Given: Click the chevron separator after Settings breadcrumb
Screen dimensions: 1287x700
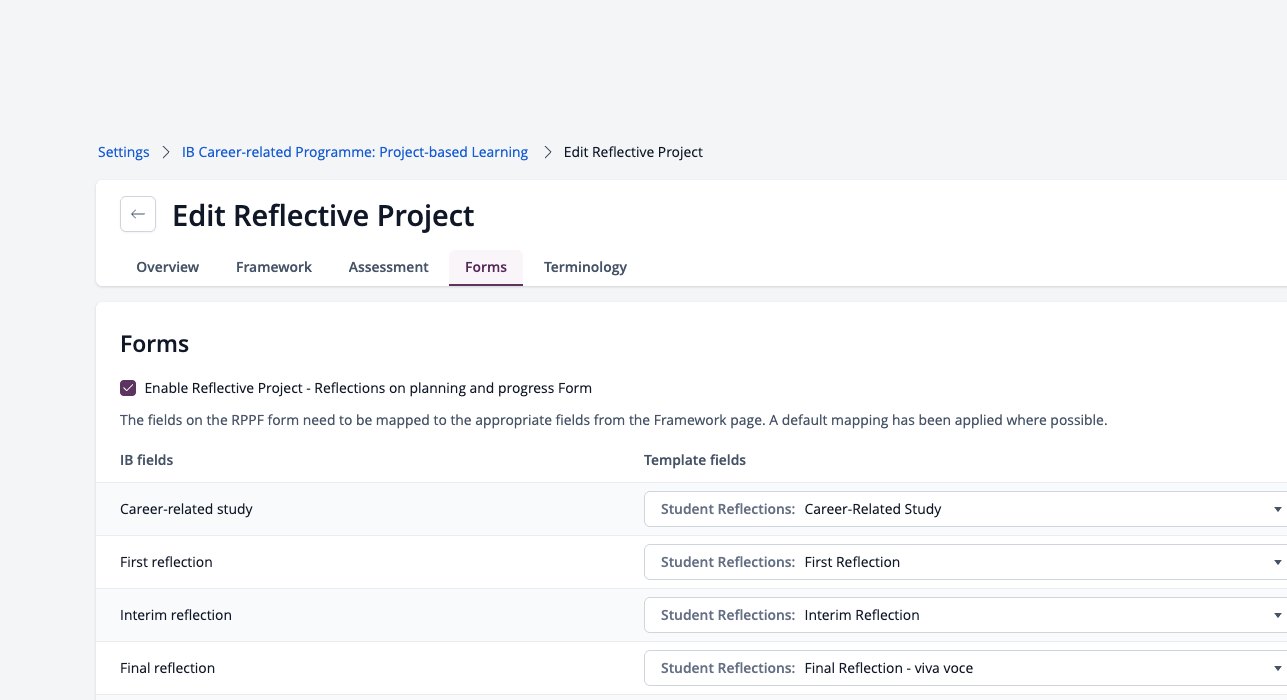Looking at the screenshot, I should pyautogui.click(x=166, y=152).
